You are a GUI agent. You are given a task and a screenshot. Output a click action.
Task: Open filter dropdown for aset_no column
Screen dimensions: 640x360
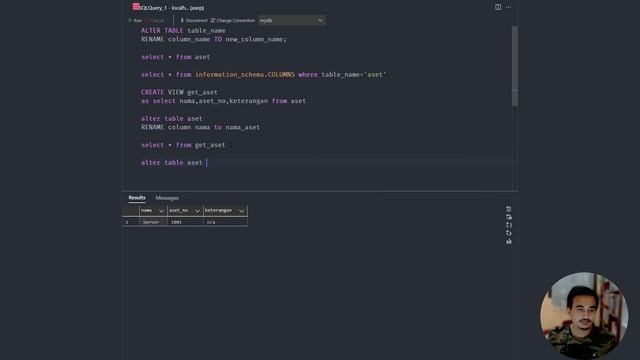[198, 211]
